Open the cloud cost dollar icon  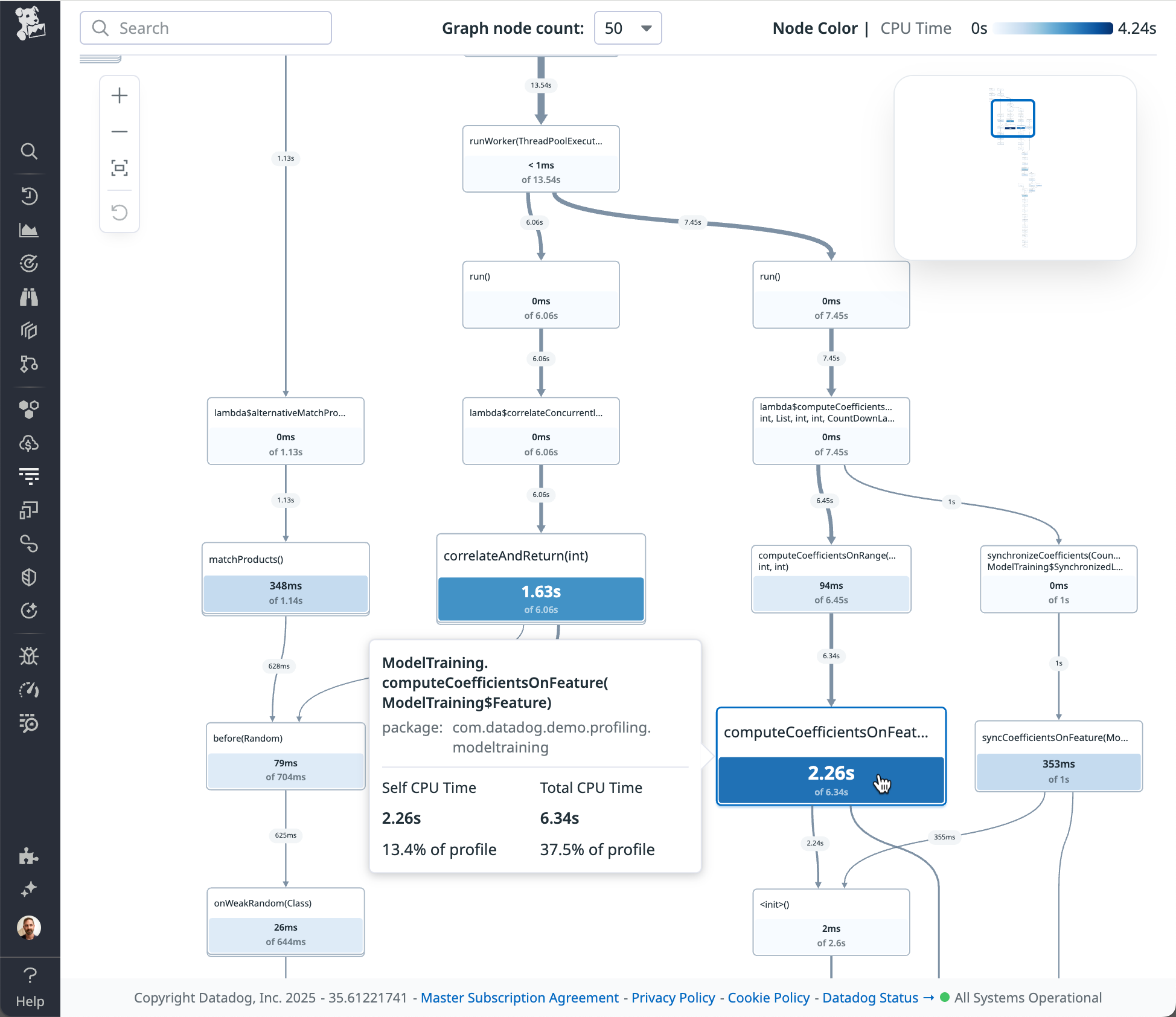click(30, 443)
